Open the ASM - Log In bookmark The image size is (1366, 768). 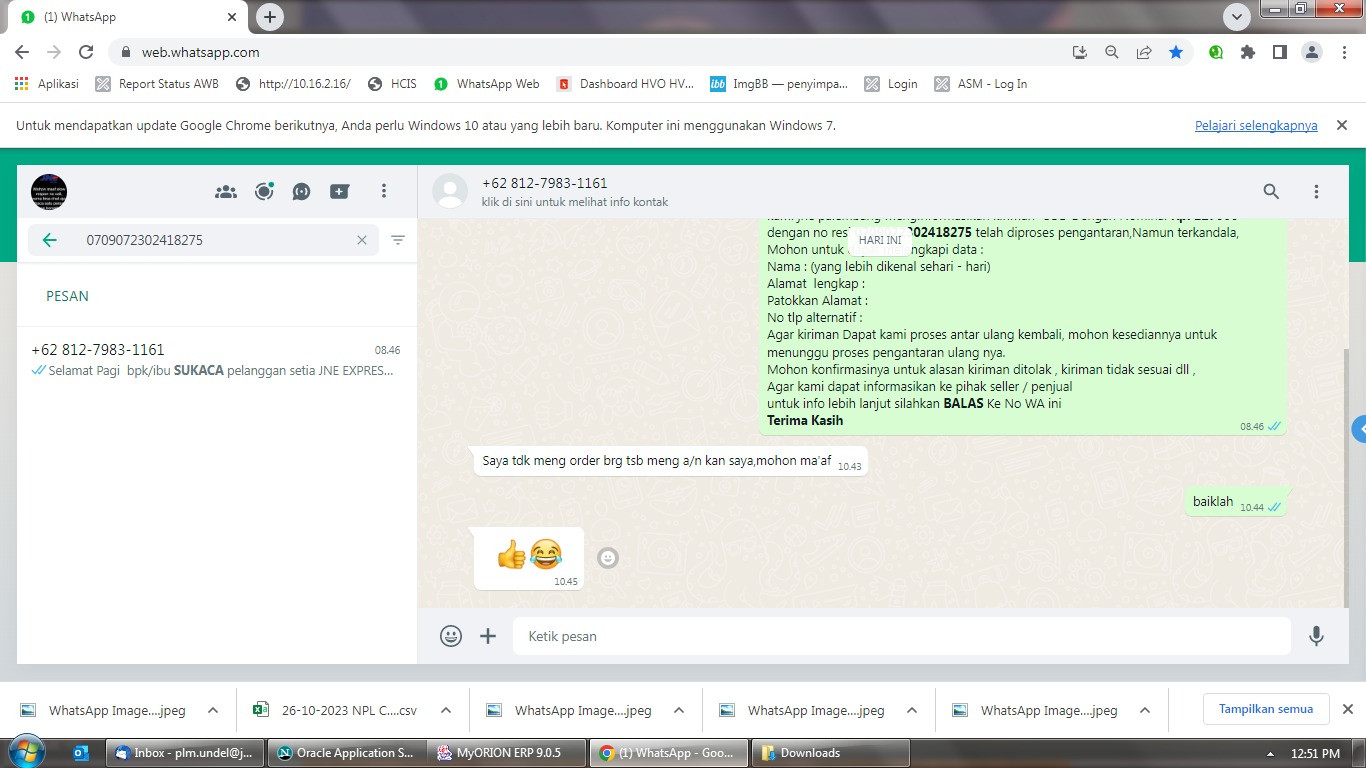[x=981, y=84]
